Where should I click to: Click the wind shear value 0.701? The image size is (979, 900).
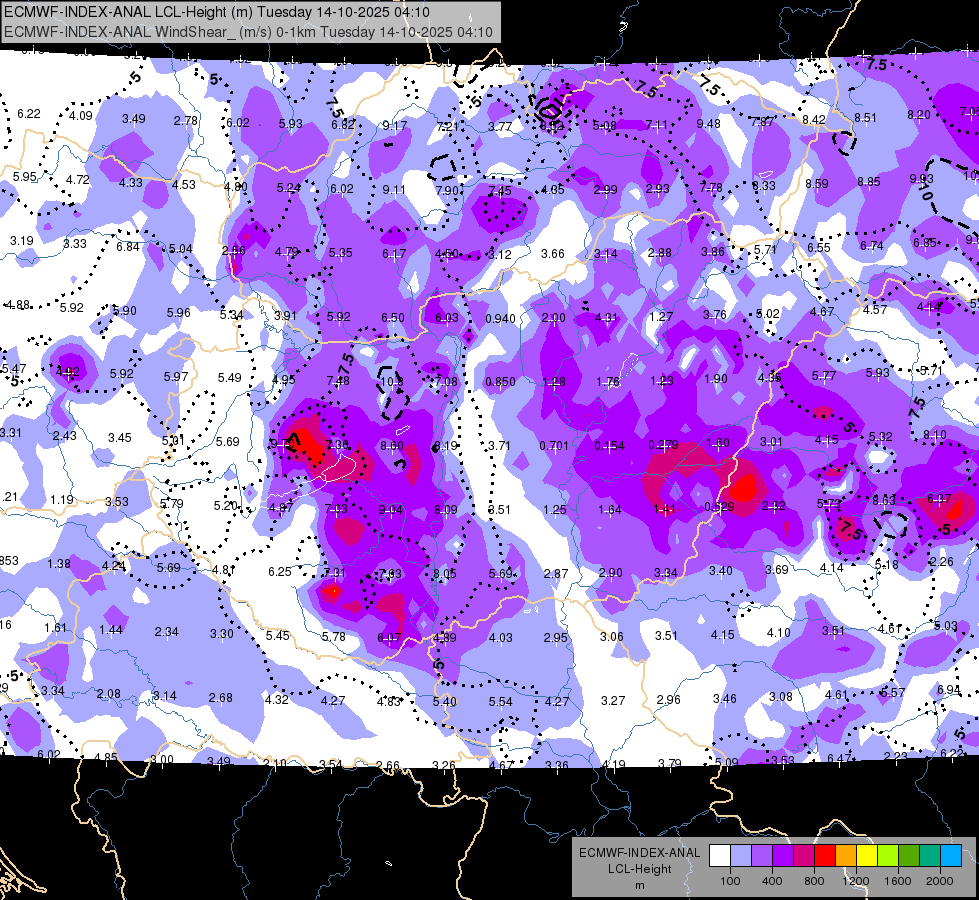tap(554, 445)
